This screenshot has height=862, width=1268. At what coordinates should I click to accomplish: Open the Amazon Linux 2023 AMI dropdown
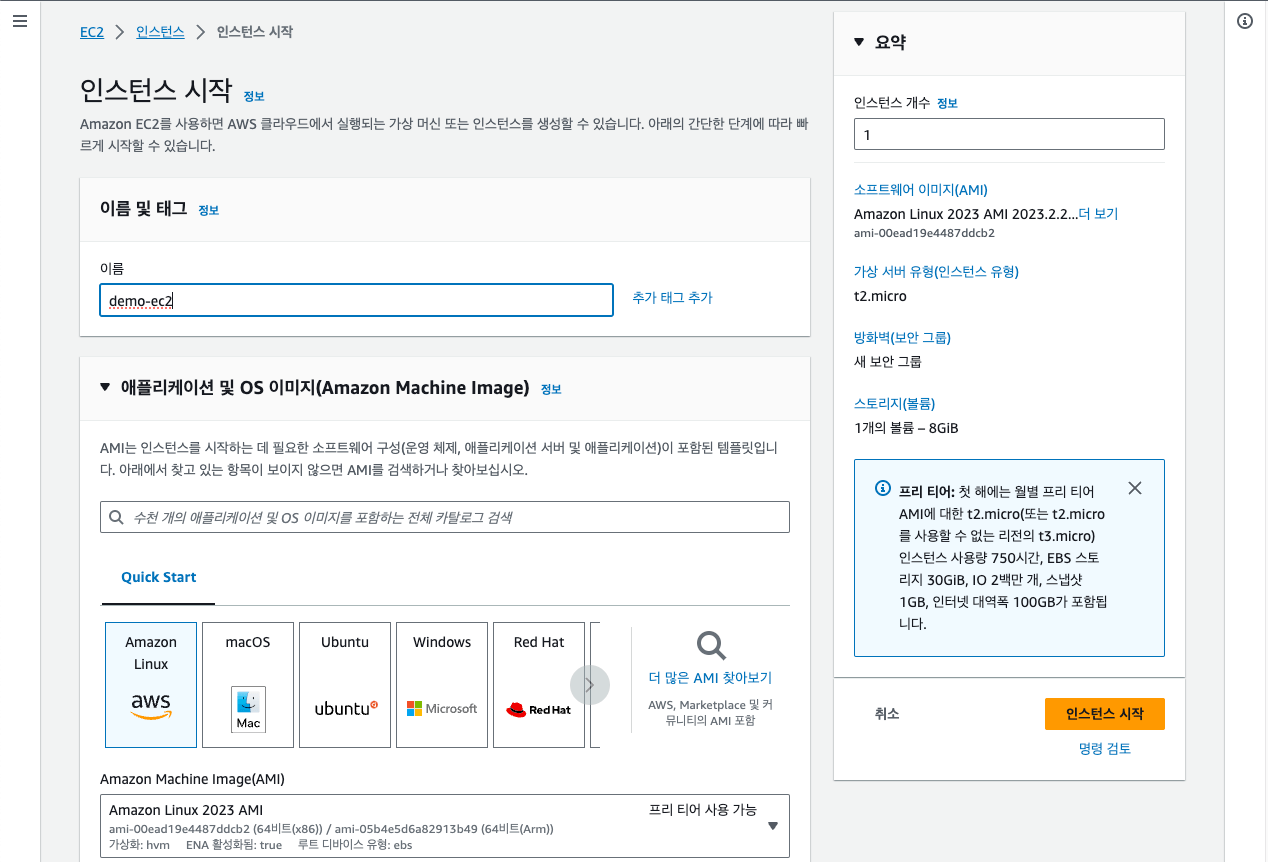tap(445, 825)
